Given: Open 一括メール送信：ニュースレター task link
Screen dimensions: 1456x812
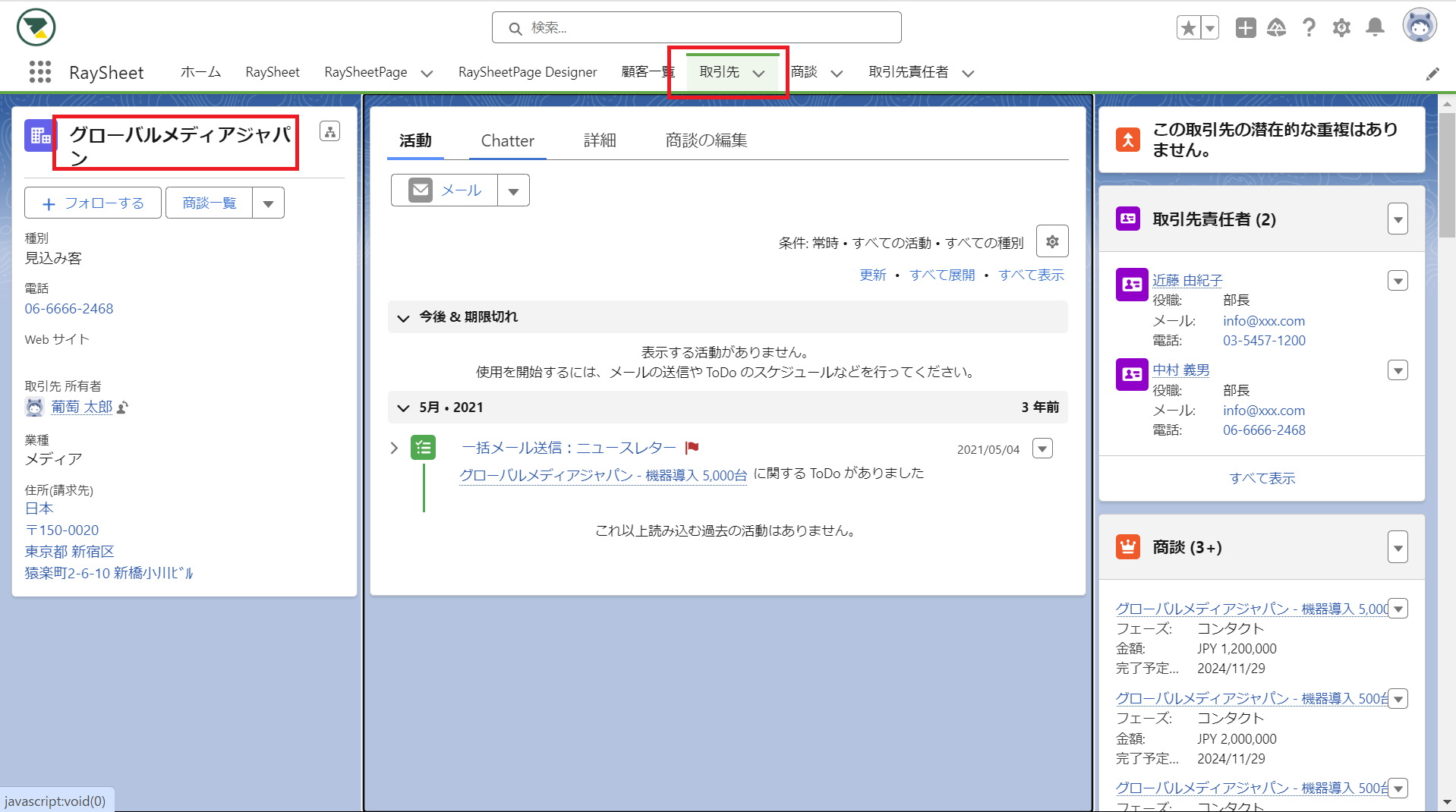Looking at the screenshot, I should 569,448.
